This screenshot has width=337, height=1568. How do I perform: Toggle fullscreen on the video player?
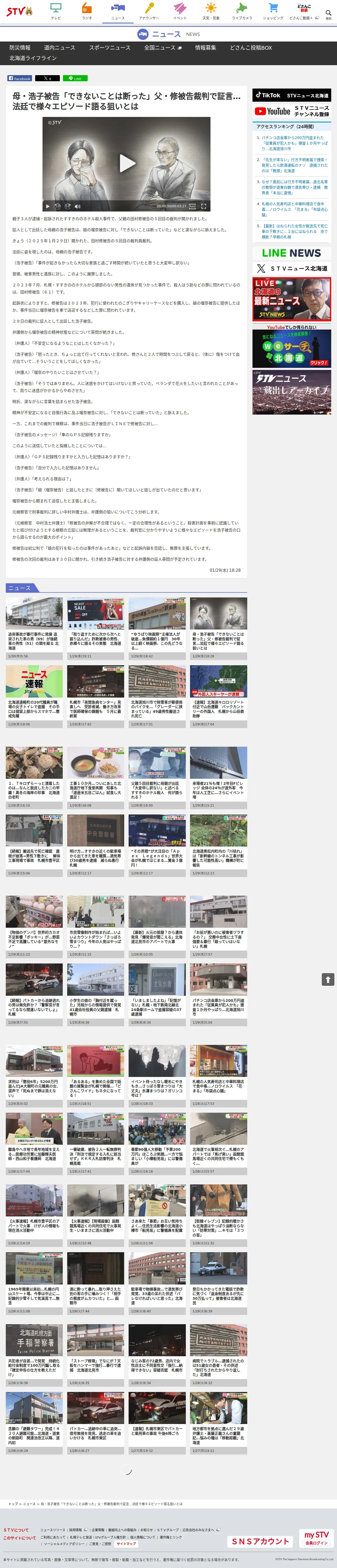click(x=204, y=206)
